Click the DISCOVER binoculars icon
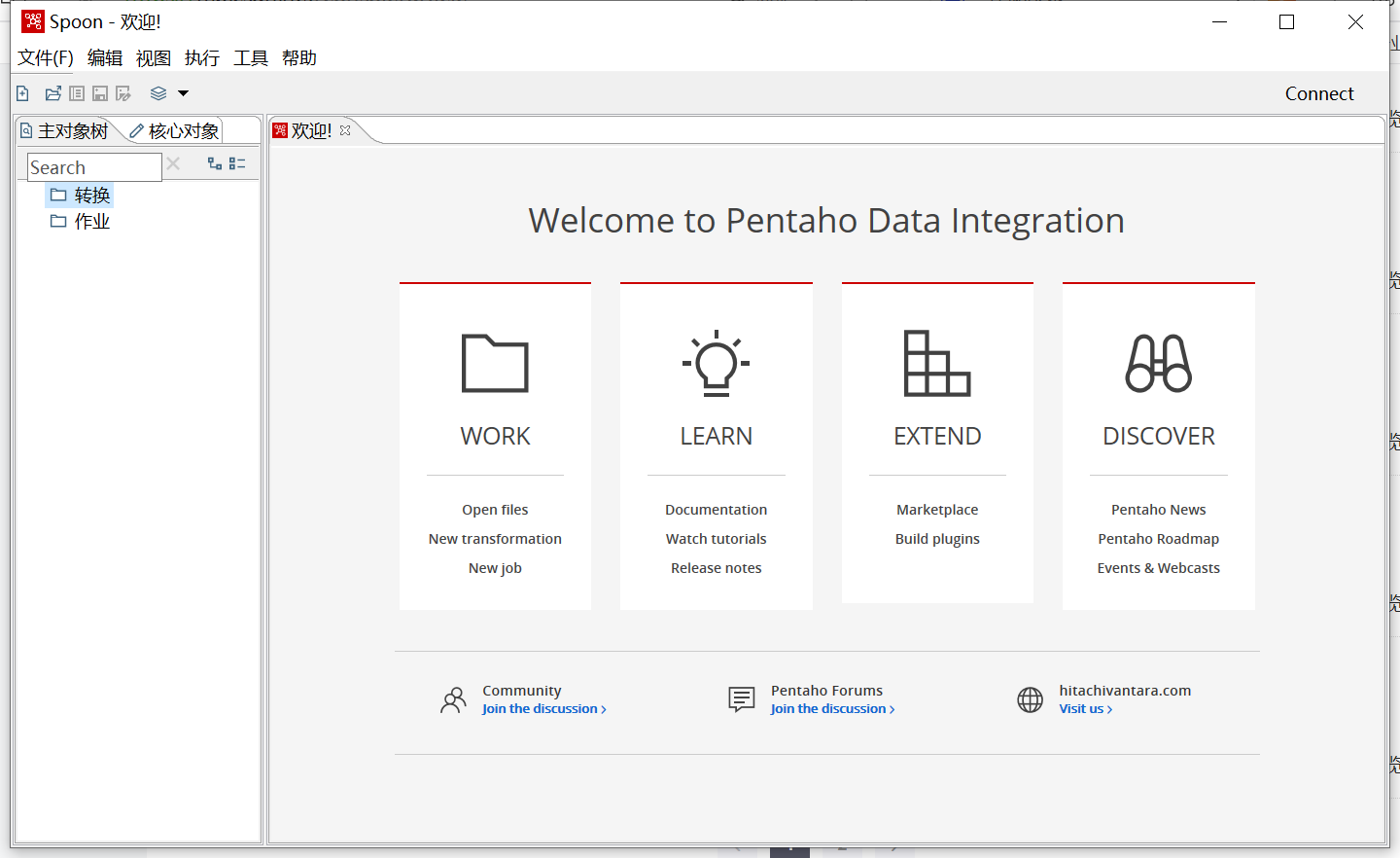This screenshot has width=1400, height=858. tap(1159, 363)
